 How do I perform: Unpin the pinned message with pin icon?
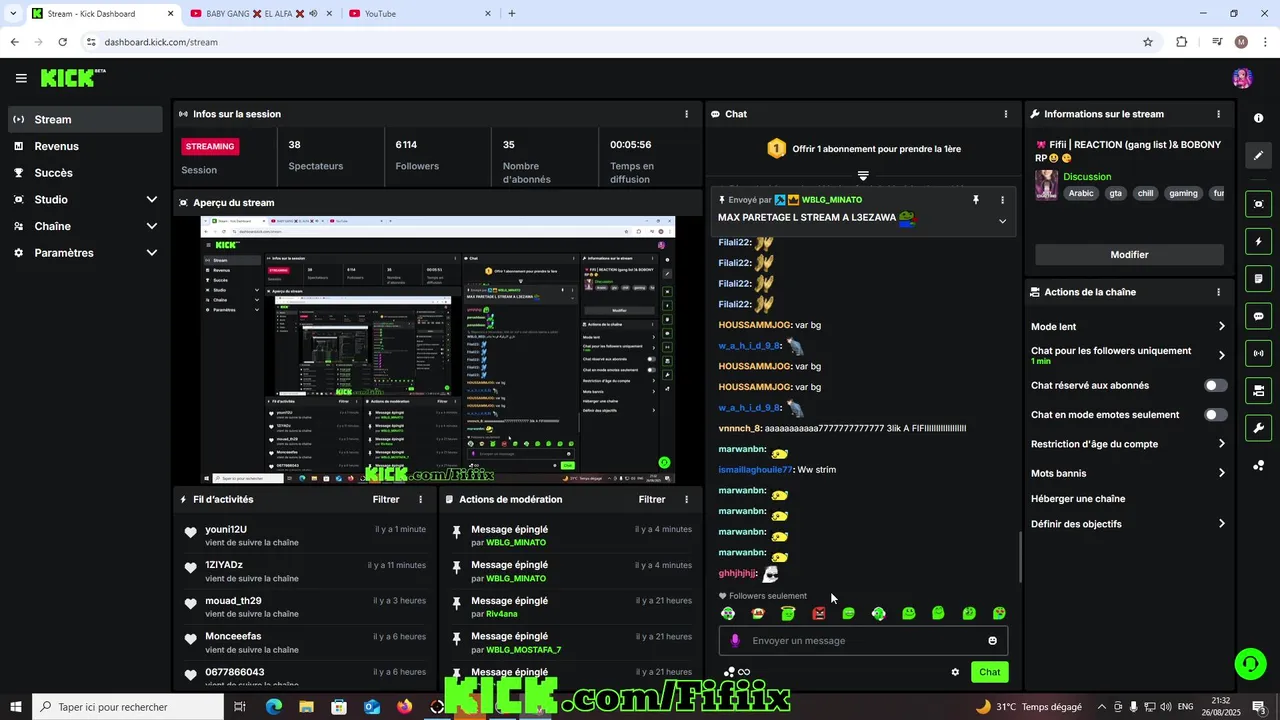[x=975, y=200]
